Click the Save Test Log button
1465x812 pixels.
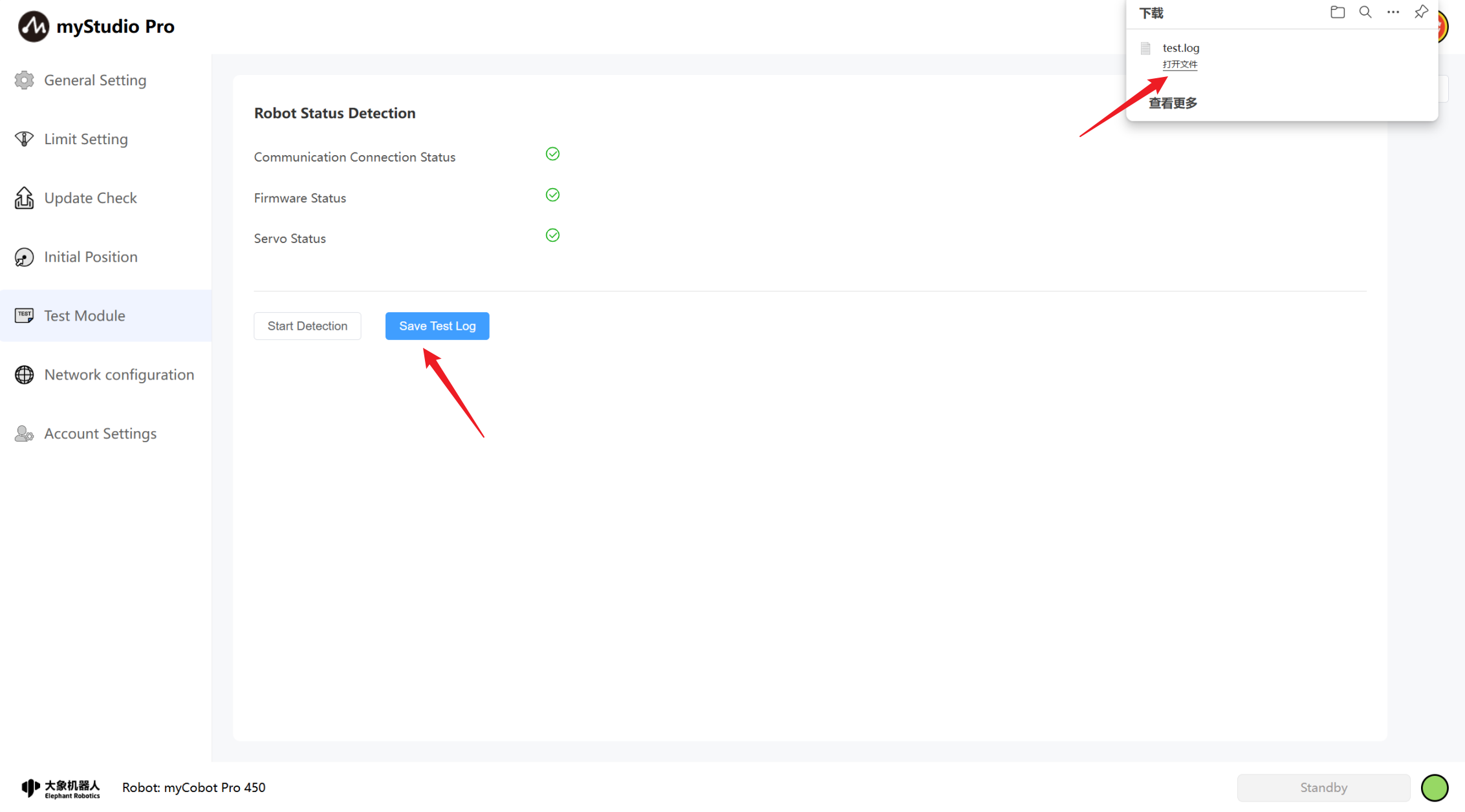pyautogui.click(x=437, y=326)
